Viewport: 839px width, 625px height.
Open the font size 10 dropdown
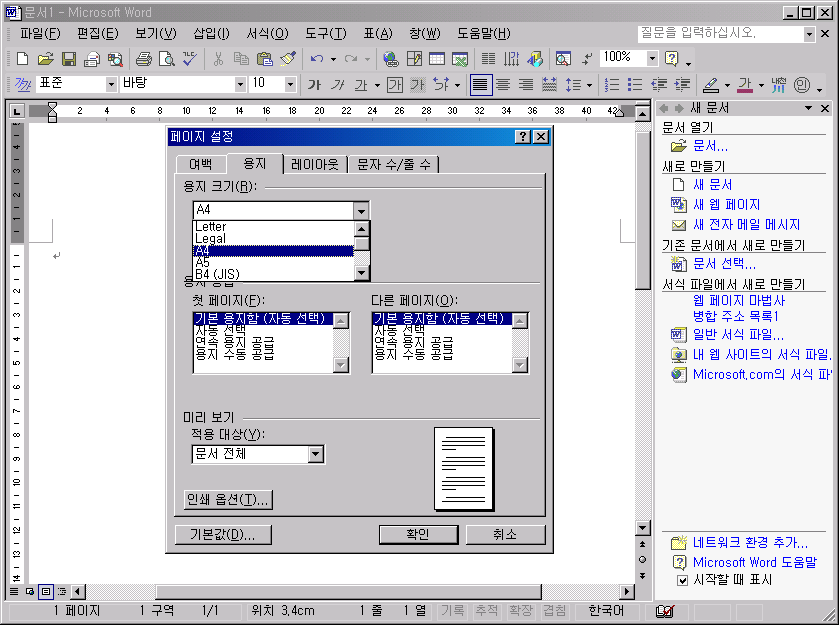point(290,84)
